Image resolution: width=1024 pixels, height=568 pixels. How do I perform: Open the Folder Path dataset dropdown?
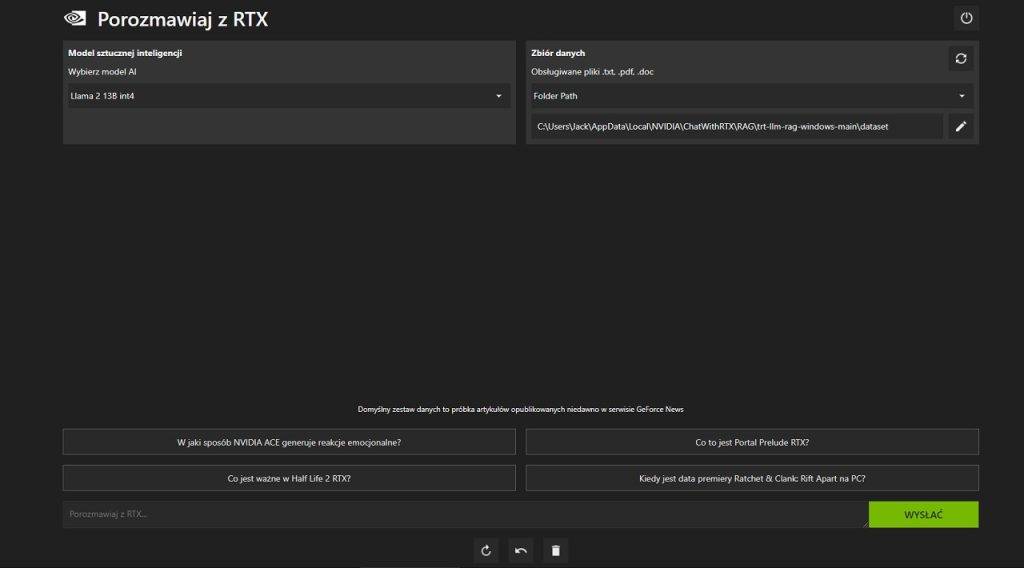pyautogui.click(x=752, y=96)
